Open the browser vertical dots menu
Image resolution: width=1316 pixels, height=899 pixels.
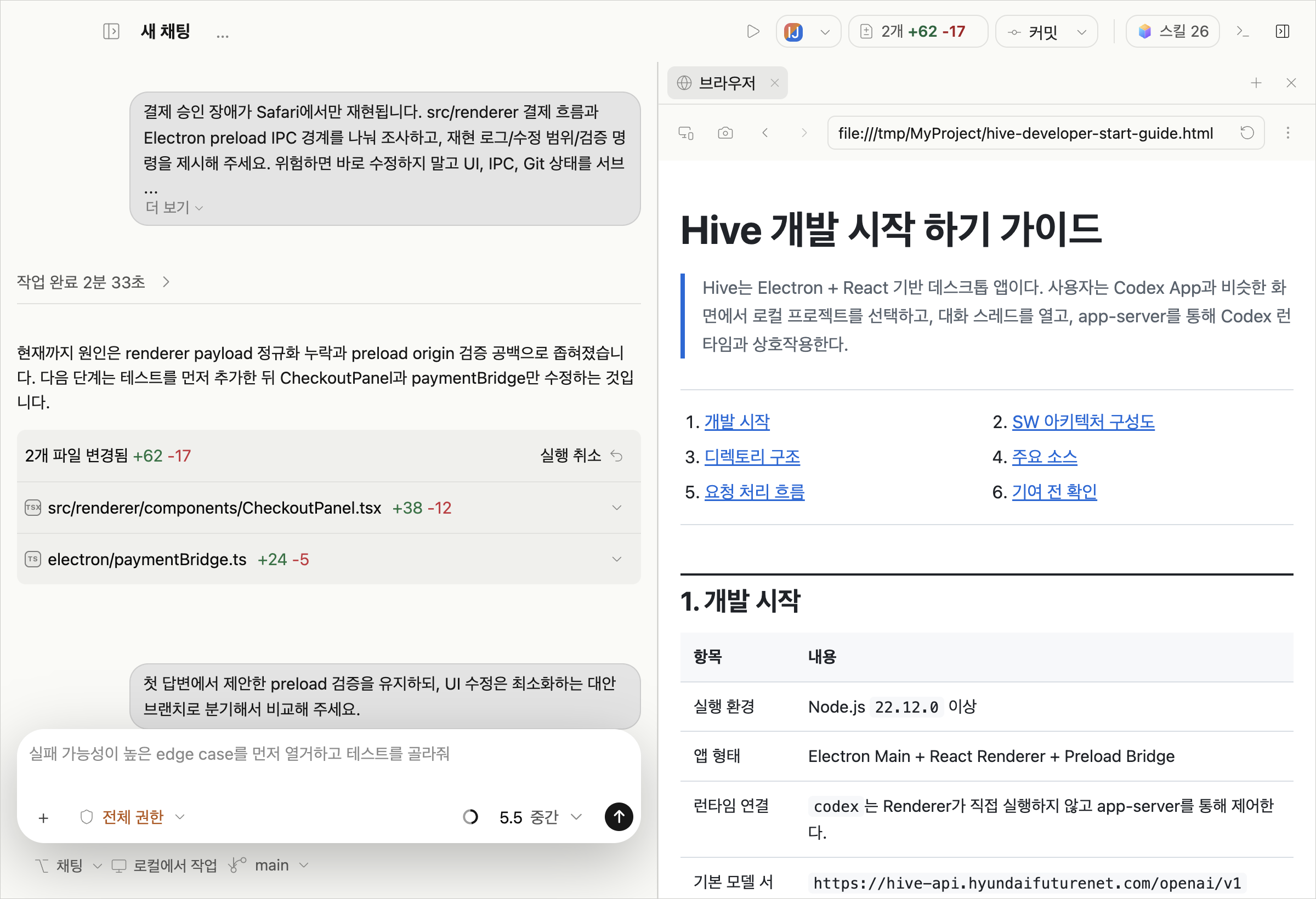click(1287, 133)
